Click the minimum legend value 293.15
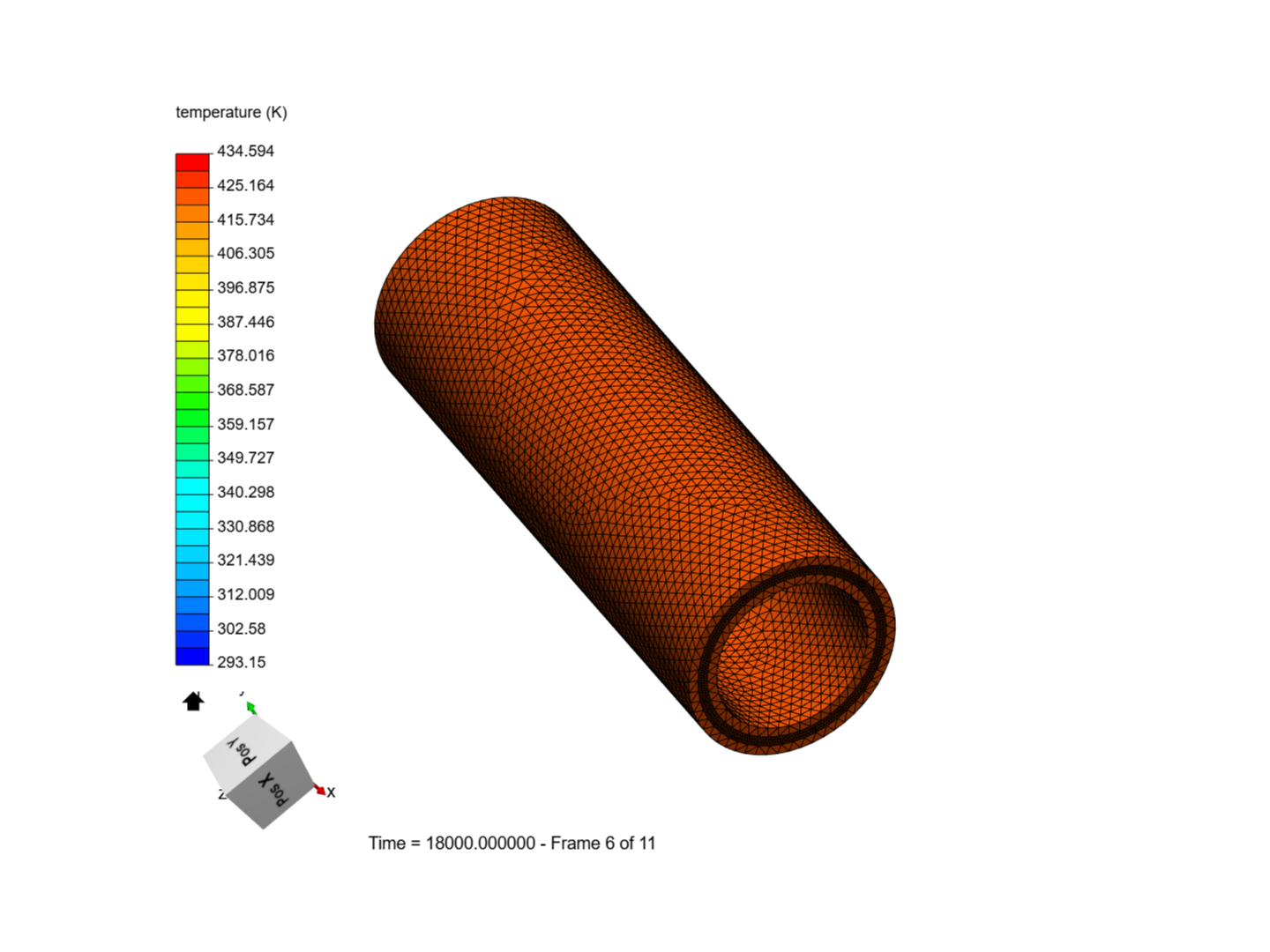The height and width of the screenshot is (952, 1270). pos(242,662)
